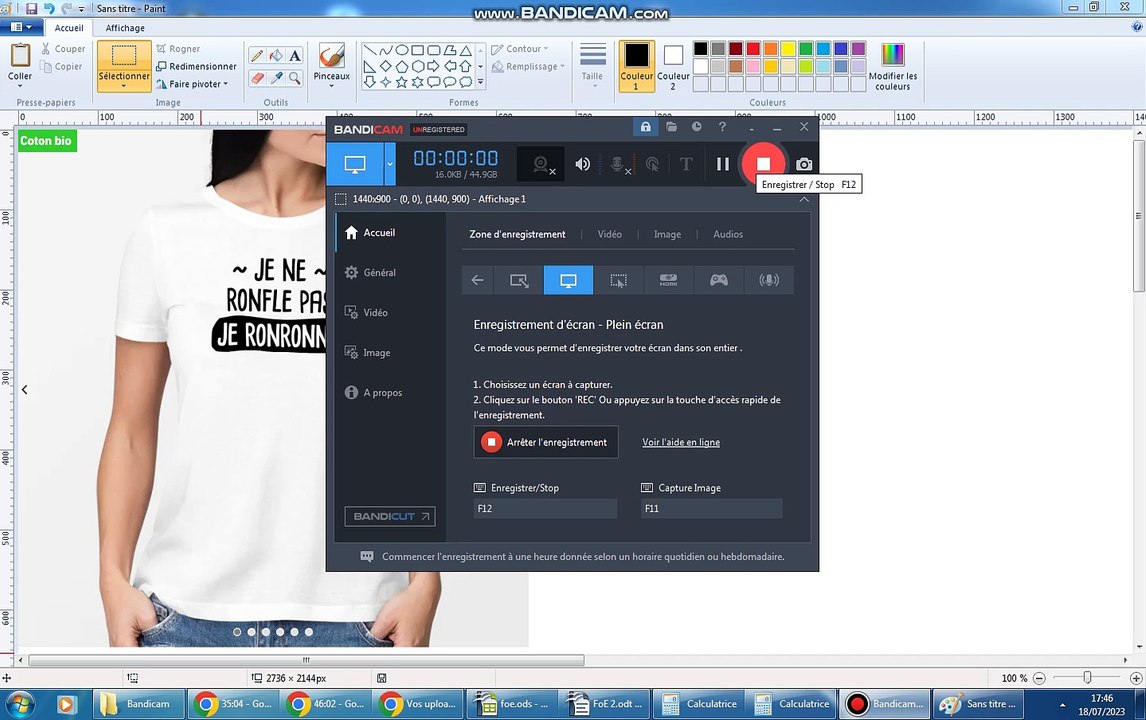Image resolution: width=1146 pixels, height=720 pixels.
Task: Open the recording mode dropdown arrow
Action: (x=390, y=164)
